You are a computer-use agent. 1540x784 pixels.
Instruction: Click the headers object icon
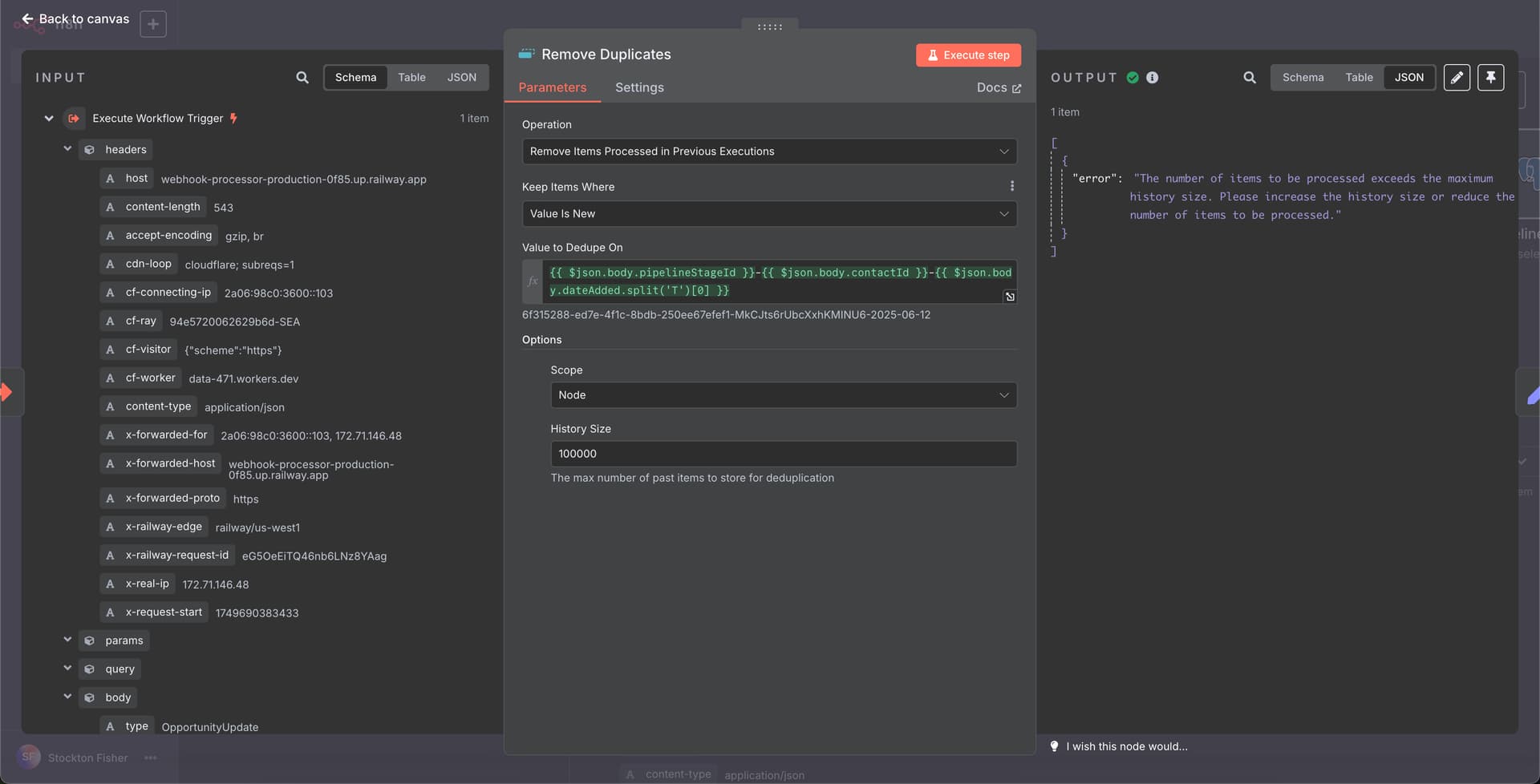pos(90,150)
